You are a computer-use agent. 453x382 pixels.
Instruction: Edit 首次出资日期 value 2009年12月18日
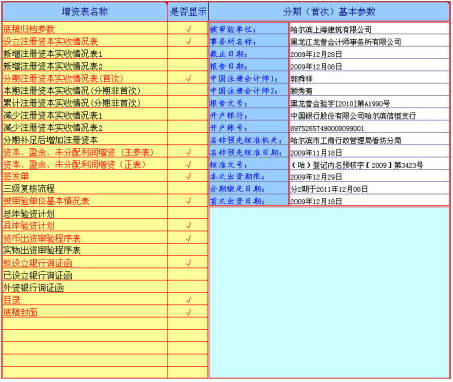click(369, 201)
